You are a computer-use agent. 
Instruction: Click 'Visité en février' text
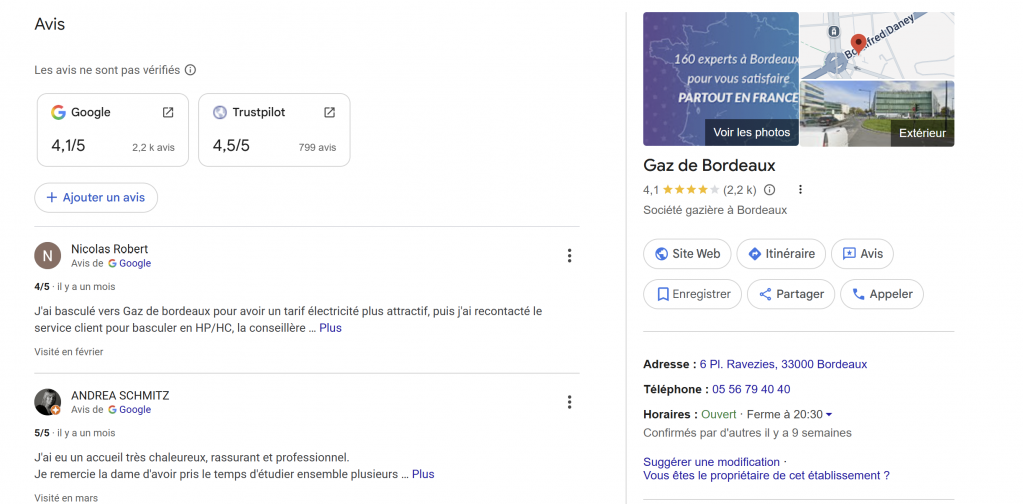(69, 351)
